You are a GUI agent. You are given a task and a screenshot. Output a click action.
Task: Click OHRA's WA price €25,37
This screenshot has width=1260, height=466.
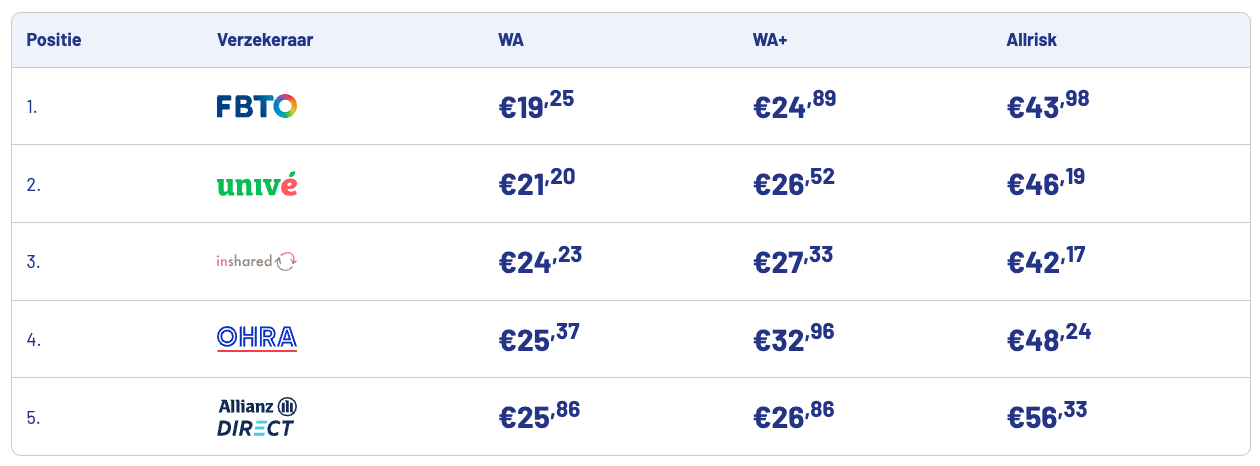(x=539, y=339)
